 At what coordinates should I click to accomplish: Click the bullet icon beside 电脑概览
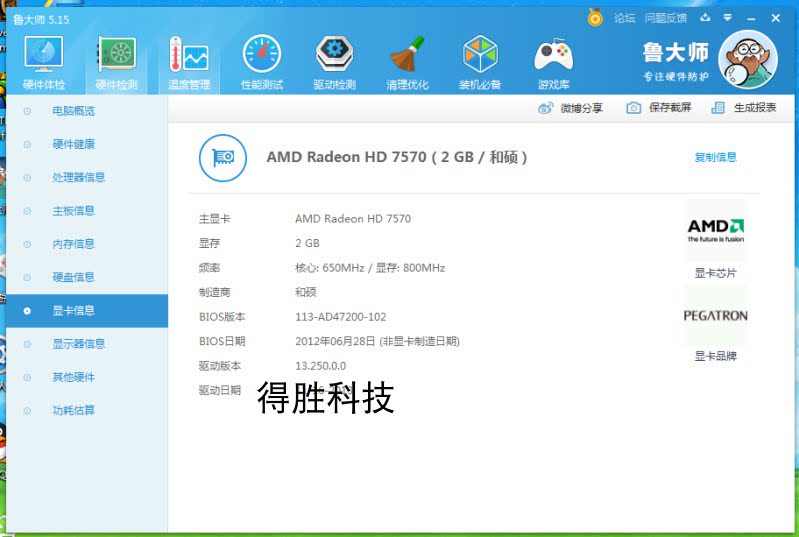click(27, 111)
